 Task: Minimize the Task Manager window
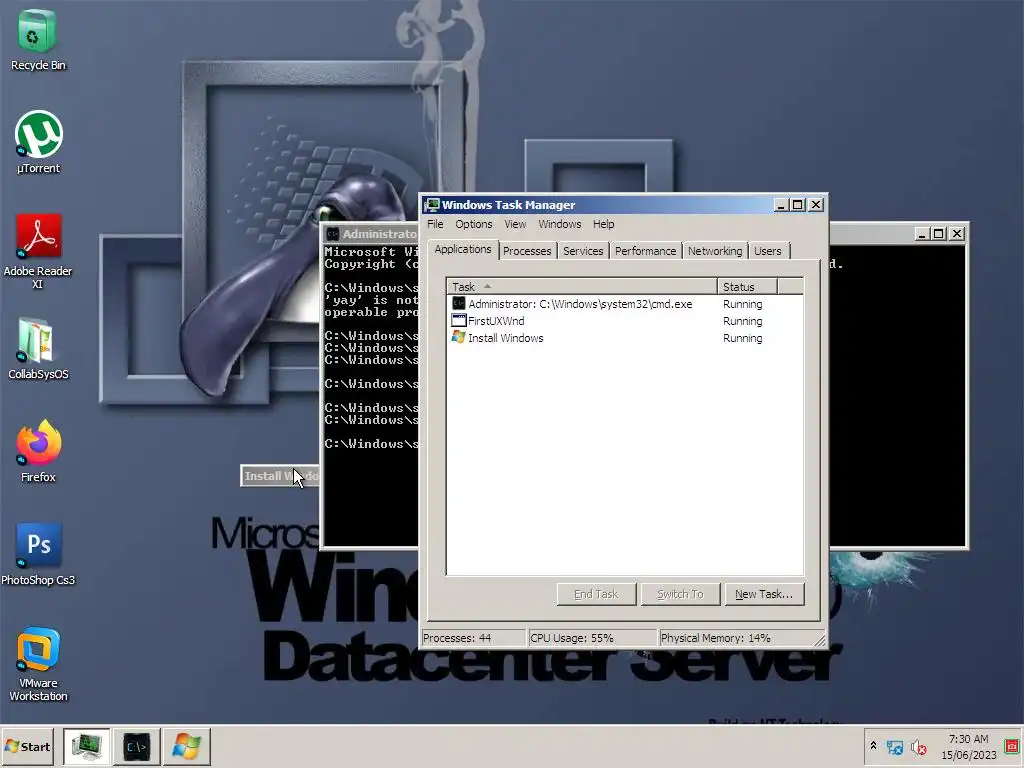pyautogui.click(x=780, y=205)
